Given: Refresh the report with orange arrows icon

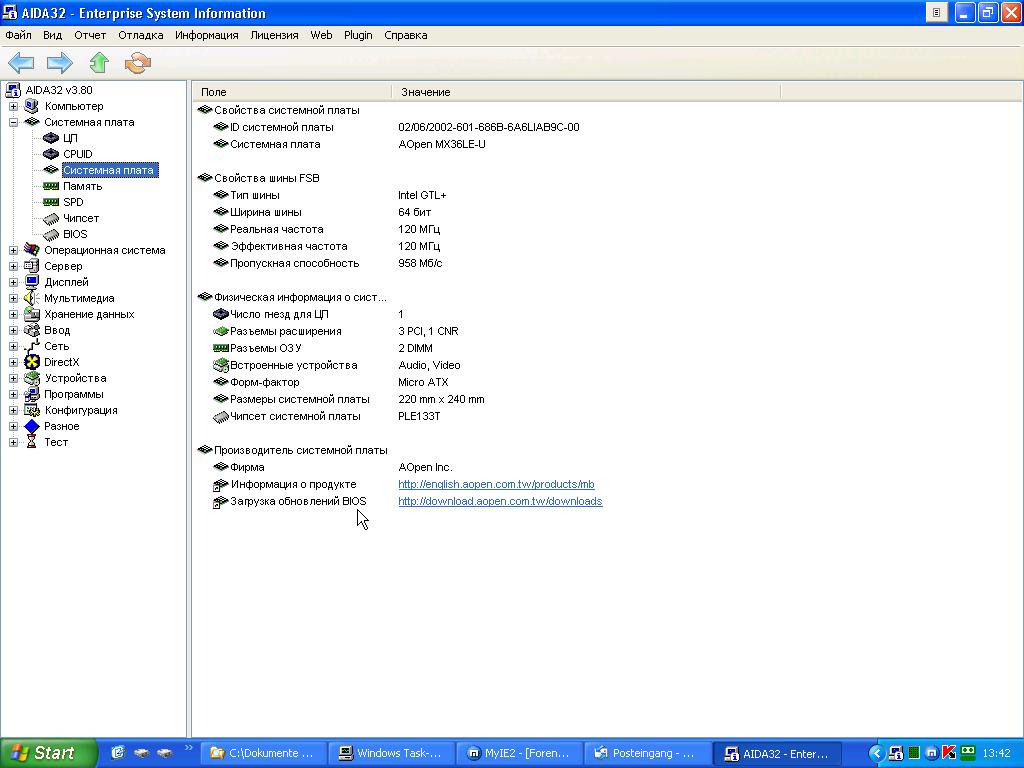Looking at the screenshot, I should pyautogui.click(x=138, y=63).
